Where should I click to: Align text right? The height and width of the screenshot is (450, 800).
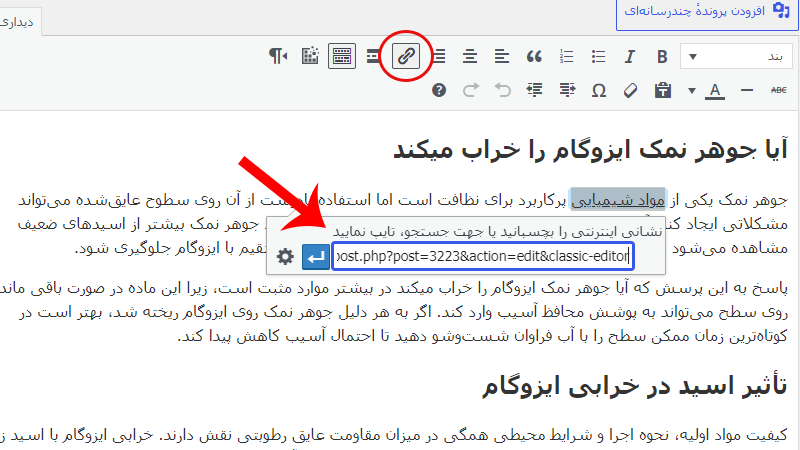(439, 56)
